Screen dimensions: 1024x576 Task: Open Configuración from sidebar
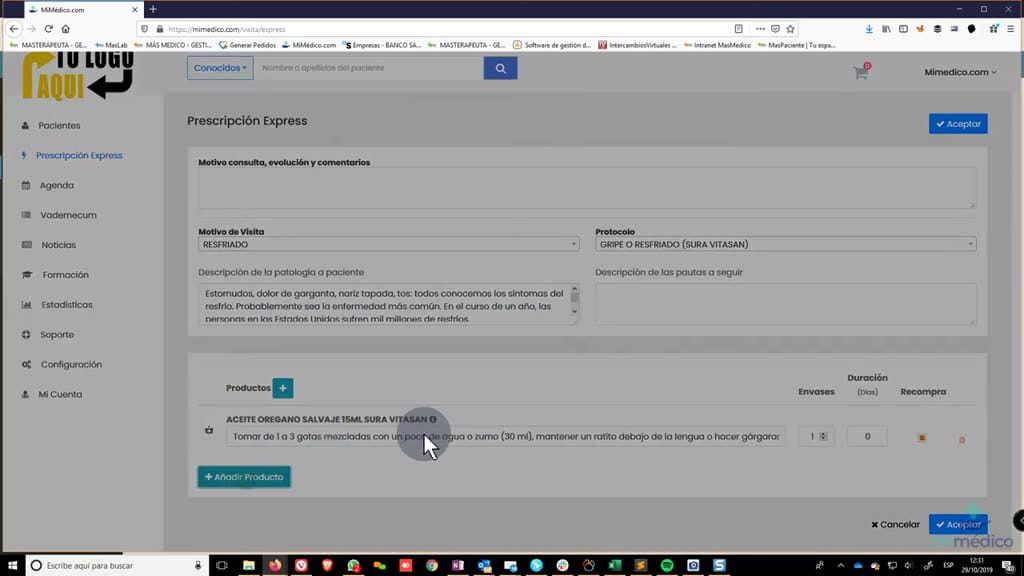(71, 364)
